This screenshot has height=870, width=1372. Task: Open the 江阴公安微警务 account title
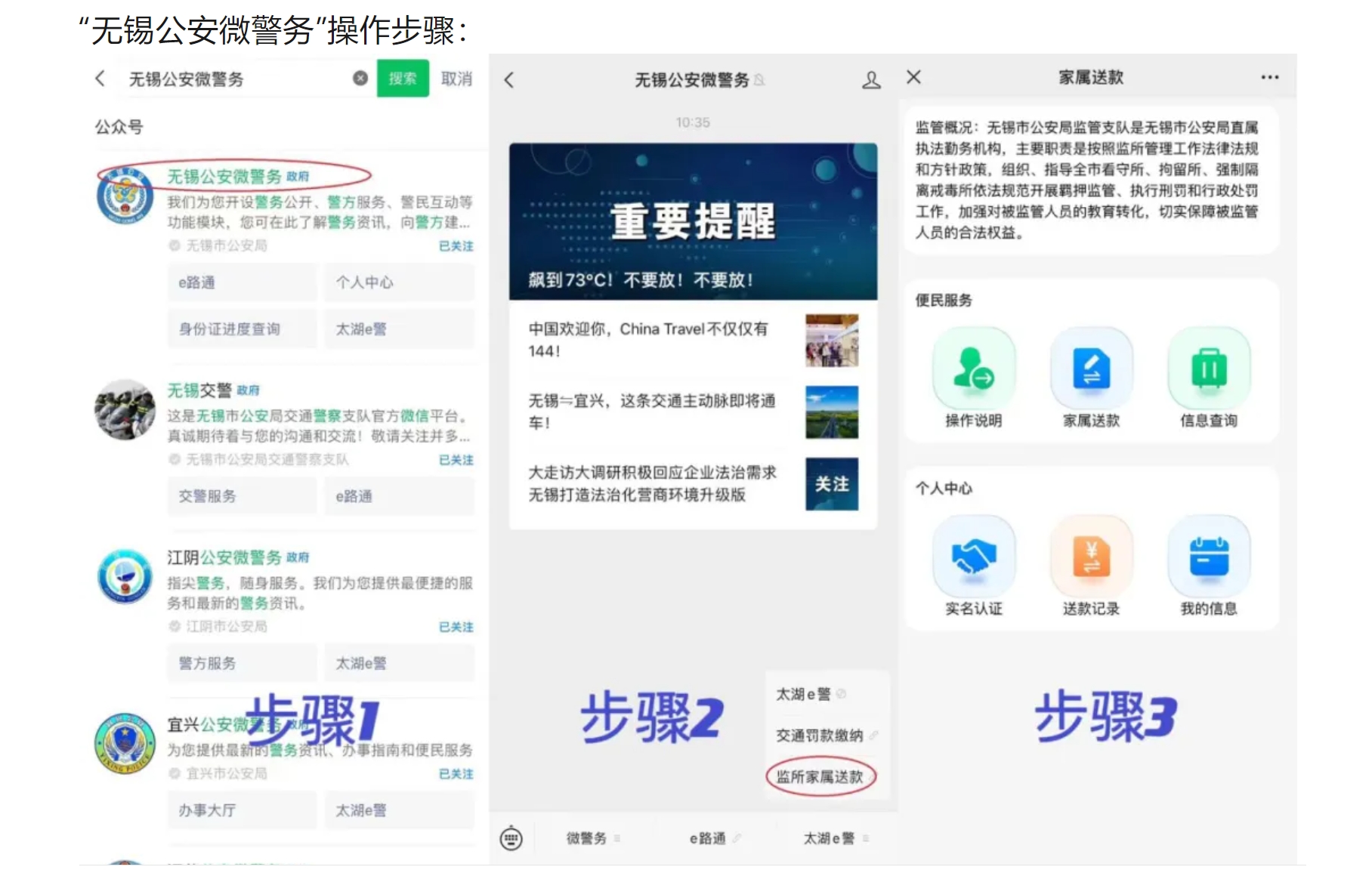[224, 557]
